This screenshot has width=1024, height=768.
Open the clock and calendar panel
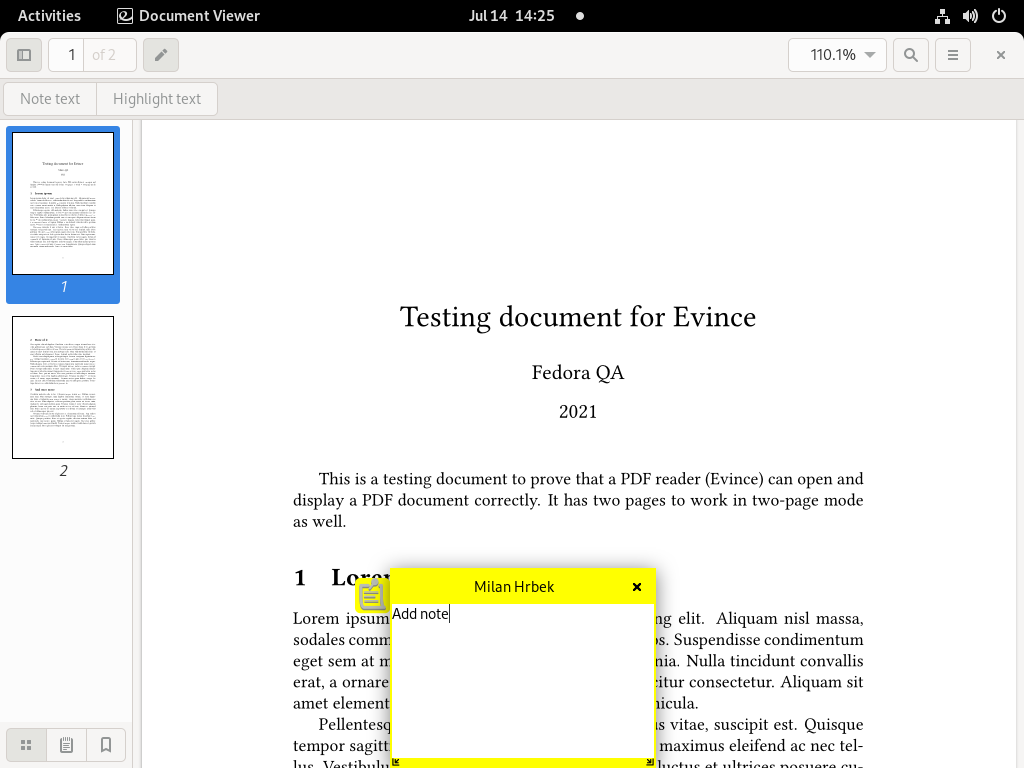tap(511, 16)
